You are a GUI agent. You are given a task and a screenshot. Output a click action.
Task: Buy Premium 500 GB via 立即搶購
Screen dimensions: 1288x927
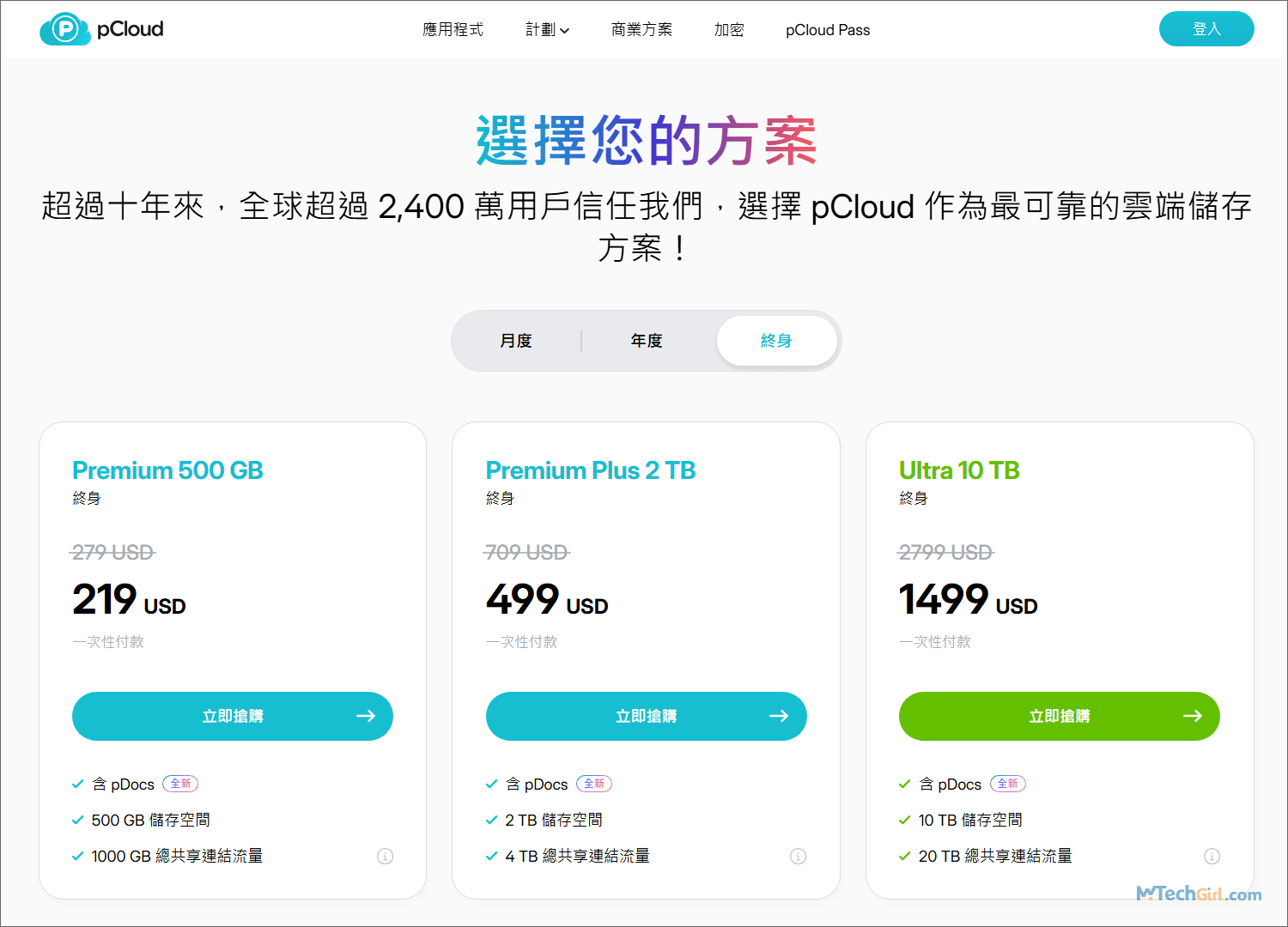[x=233, y=716]
